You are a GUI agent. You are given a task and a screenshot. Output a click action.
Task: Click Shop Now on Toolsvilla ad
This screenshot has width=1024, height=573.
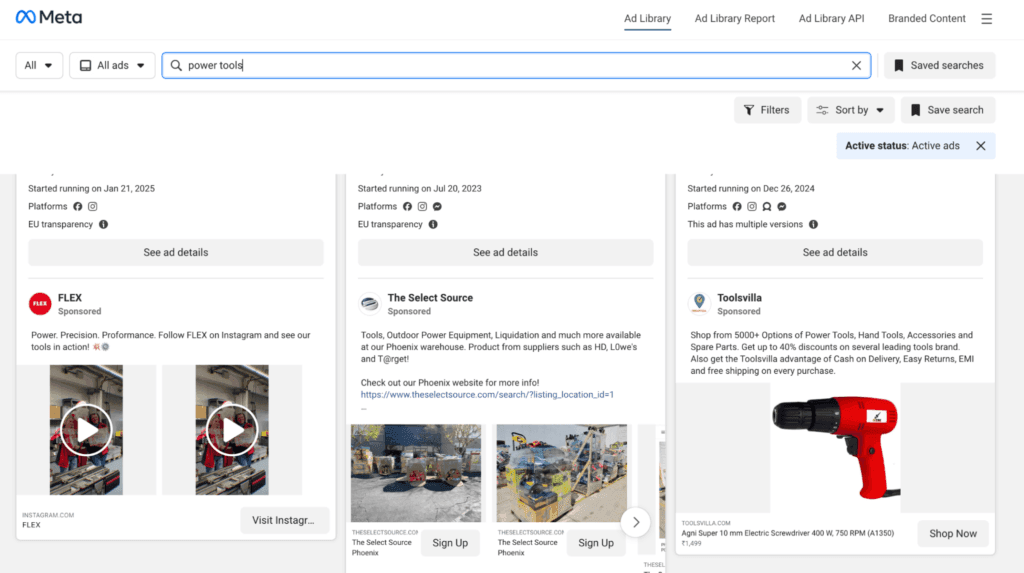point(953,534)
